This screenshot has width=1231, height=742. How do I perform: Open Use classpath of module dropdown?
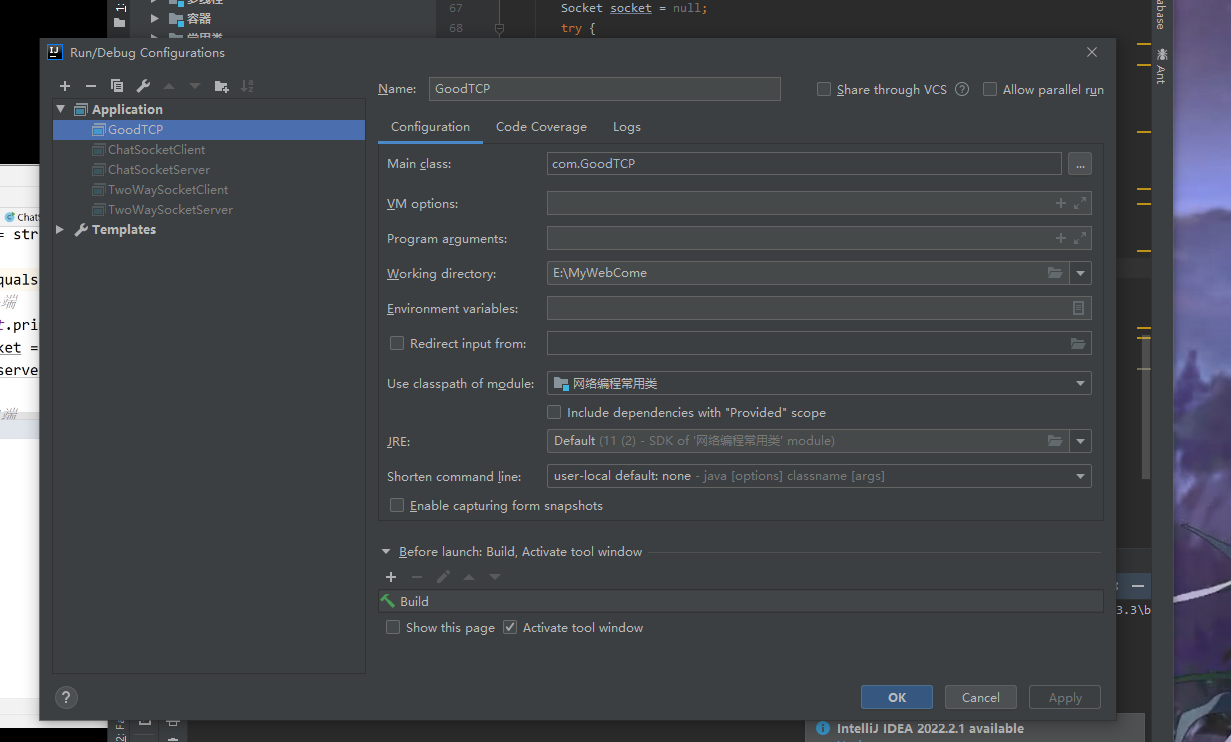click(1080, 383)
